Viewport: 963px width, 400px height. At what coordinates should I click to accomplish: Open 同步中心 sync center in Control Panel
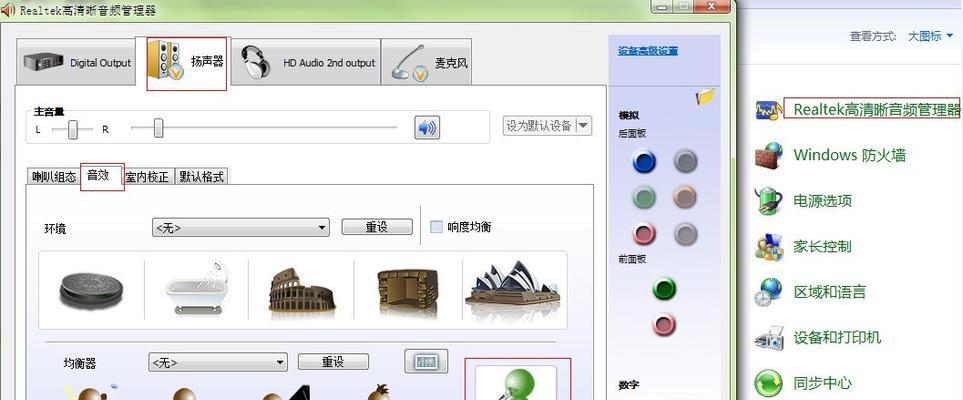coord(822,383)
